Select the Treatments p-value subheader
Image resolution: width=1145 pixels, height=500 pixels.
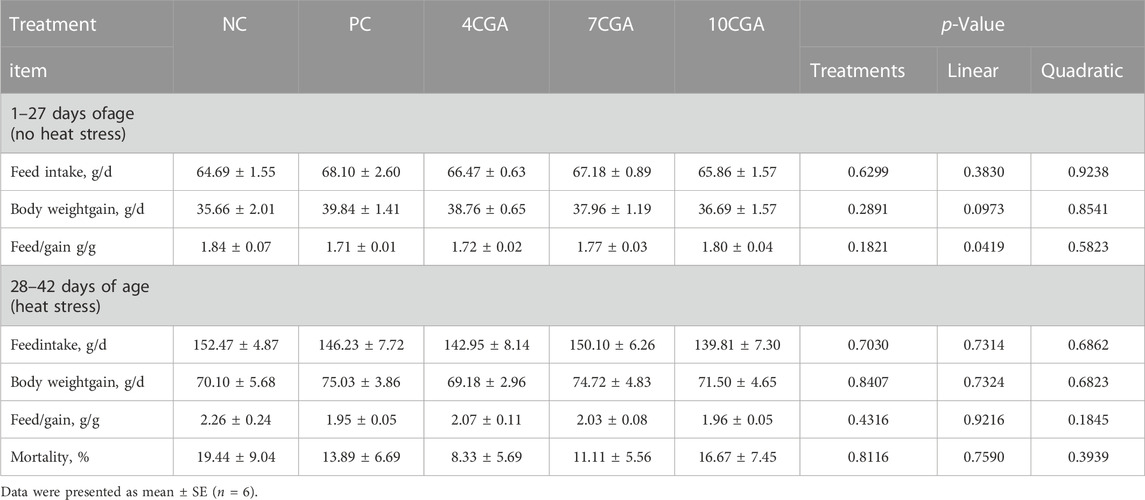click(x=857, y=71)
